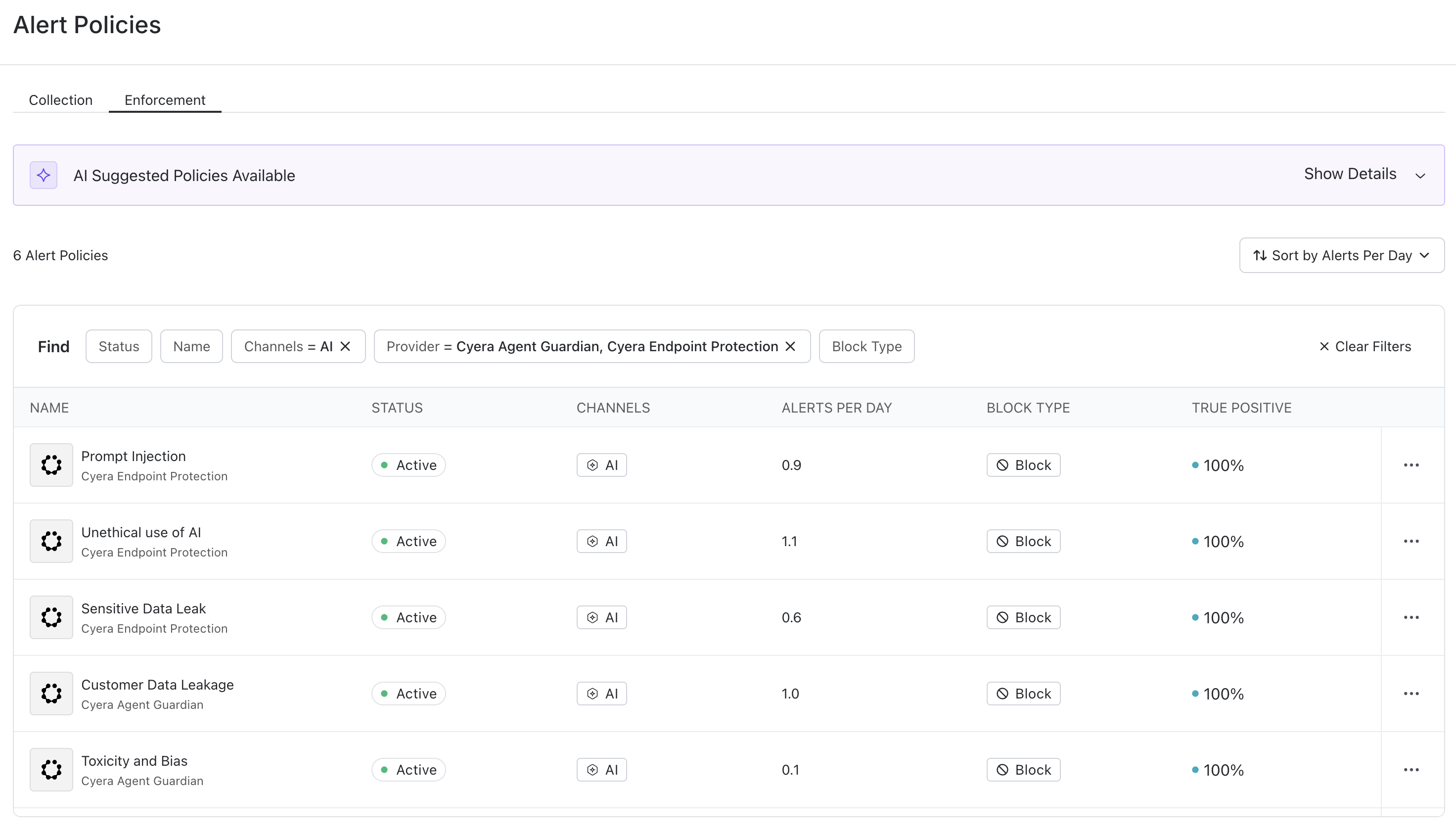
Task: Open Prompt Injection policy provider icon
Action: coord(51,464)
